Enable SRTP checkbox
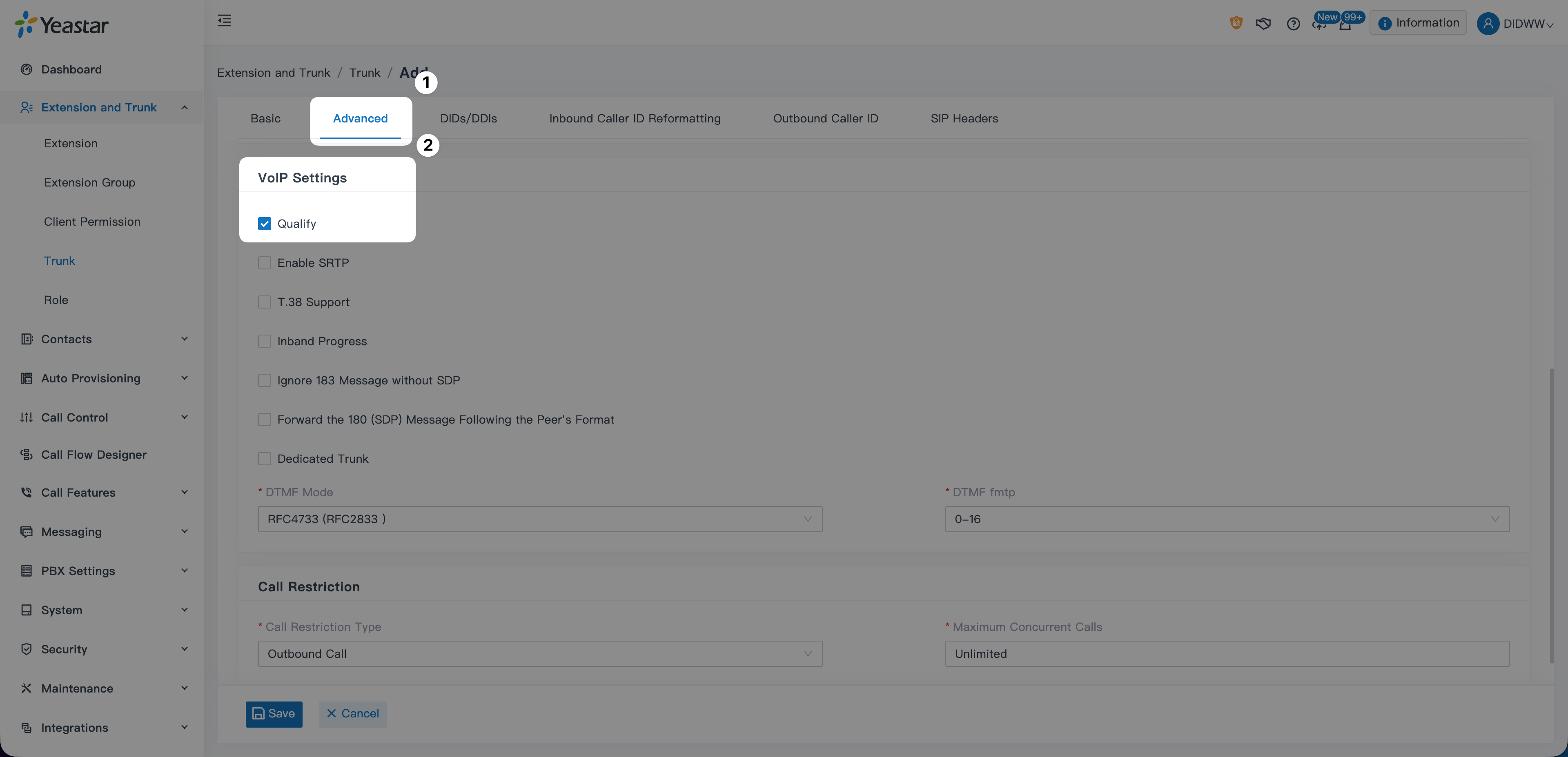 click(264, 263)
